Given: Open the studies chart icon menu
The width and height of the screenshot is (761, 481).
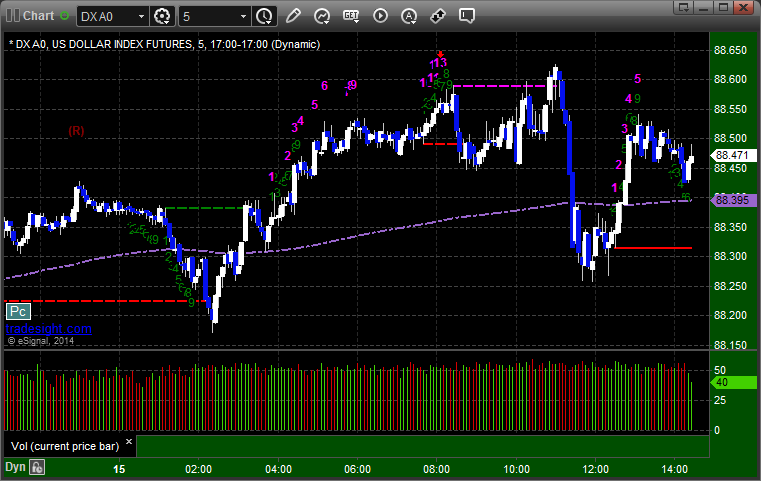Looking at the screenshot, I should (x=322, y=16).
